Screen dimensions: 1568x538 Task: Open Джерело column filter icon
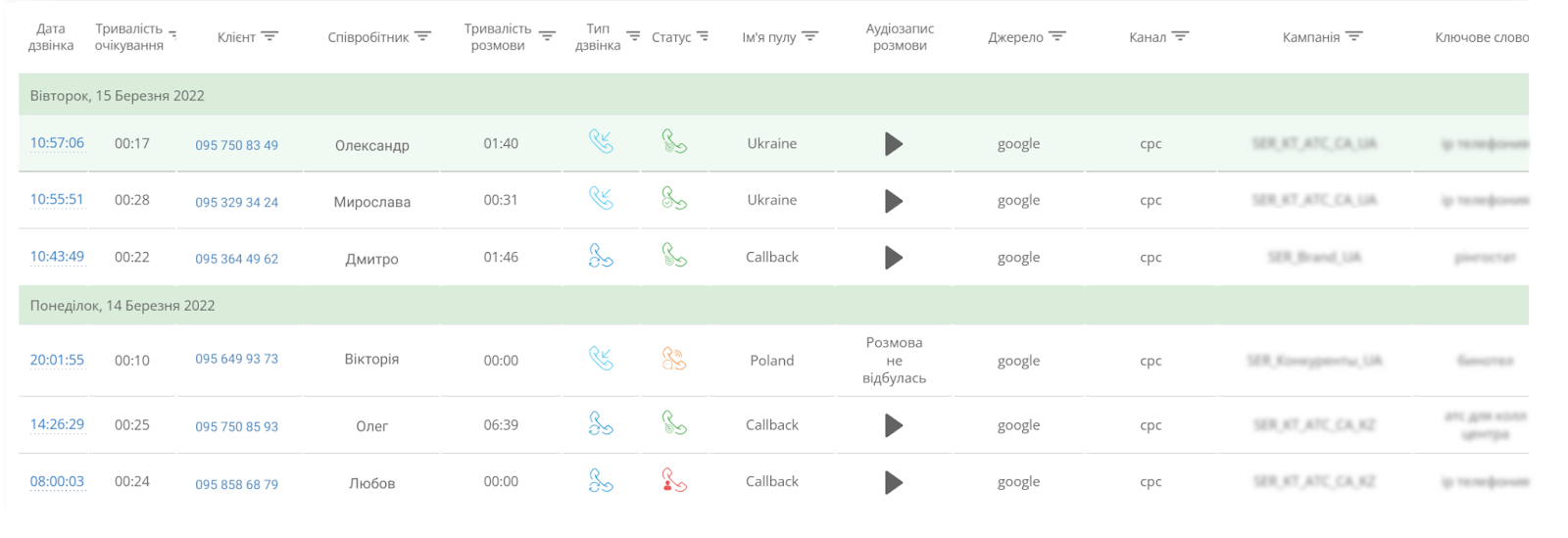coord(1056,36)
